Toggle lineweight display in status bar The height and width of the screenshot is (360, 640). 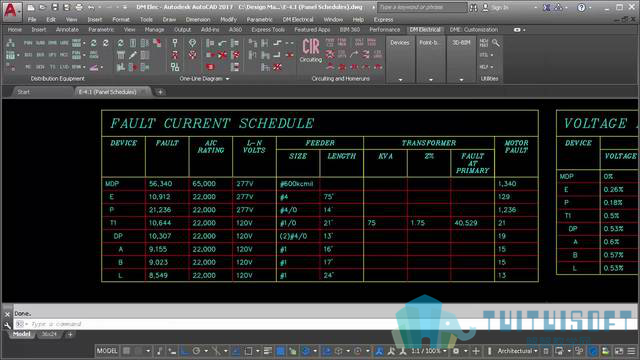pos(268,351)
